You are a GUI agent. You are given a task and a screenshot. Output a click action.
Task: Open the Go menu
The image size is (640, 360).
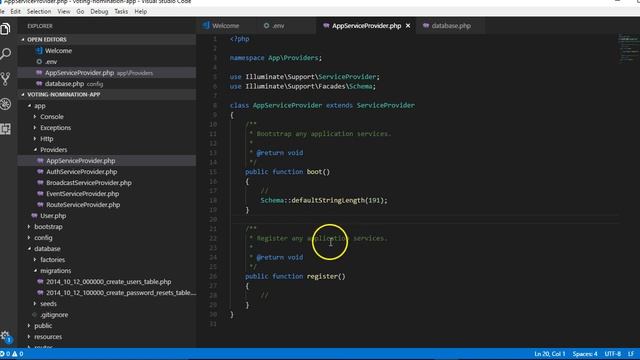point(80,11)
